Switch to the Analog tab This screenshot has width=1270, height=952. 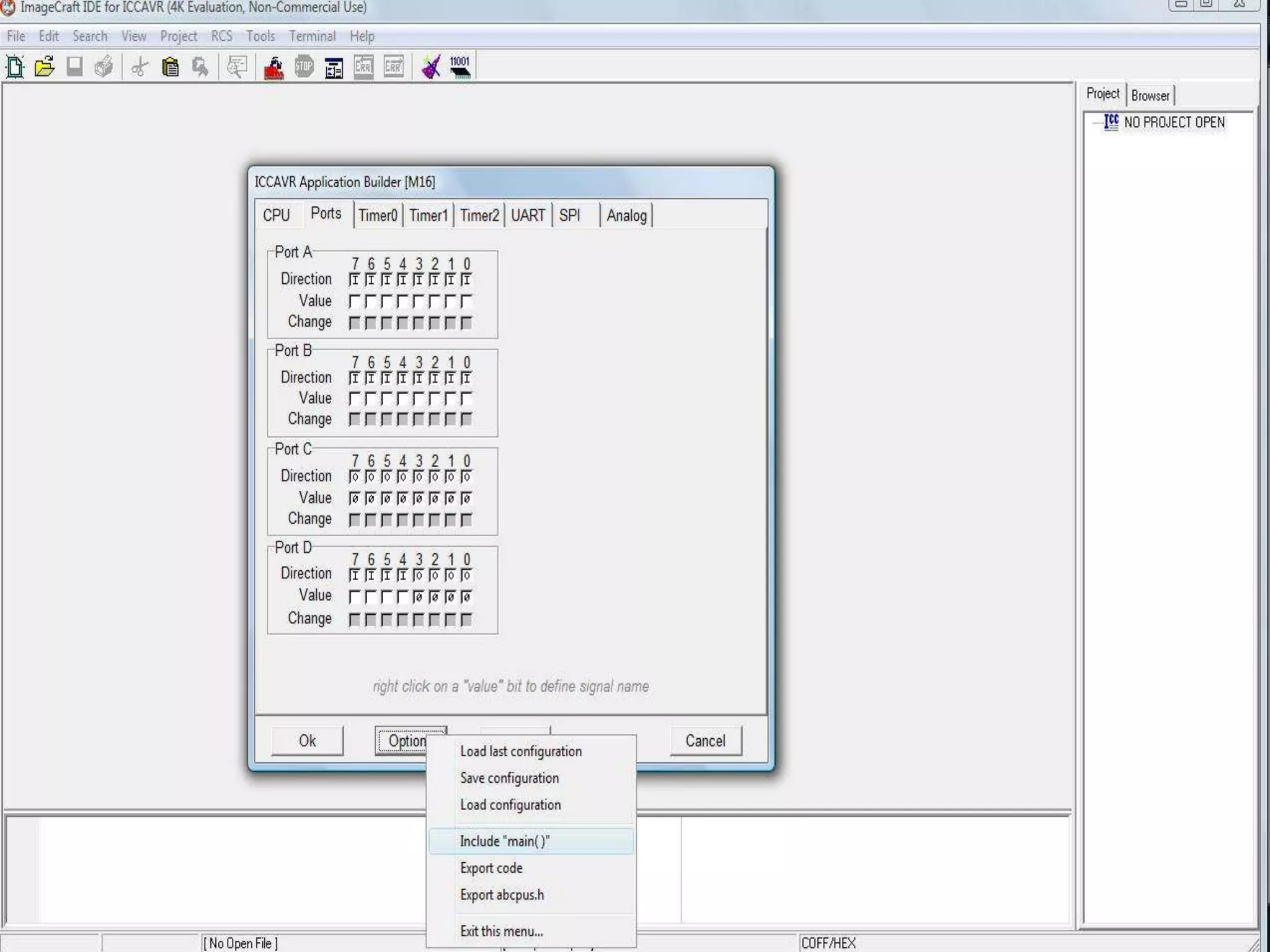coord(627,216)
